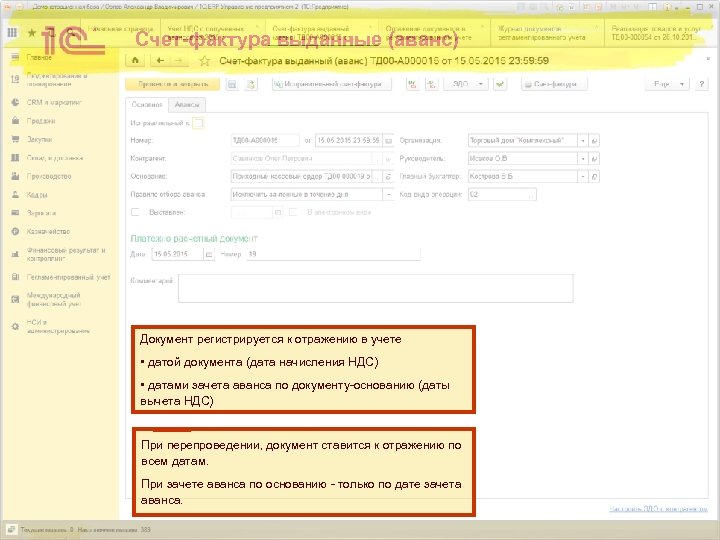Navigate back with the left arrow
This screenshot has height=540, width=720.
point(160,60)
